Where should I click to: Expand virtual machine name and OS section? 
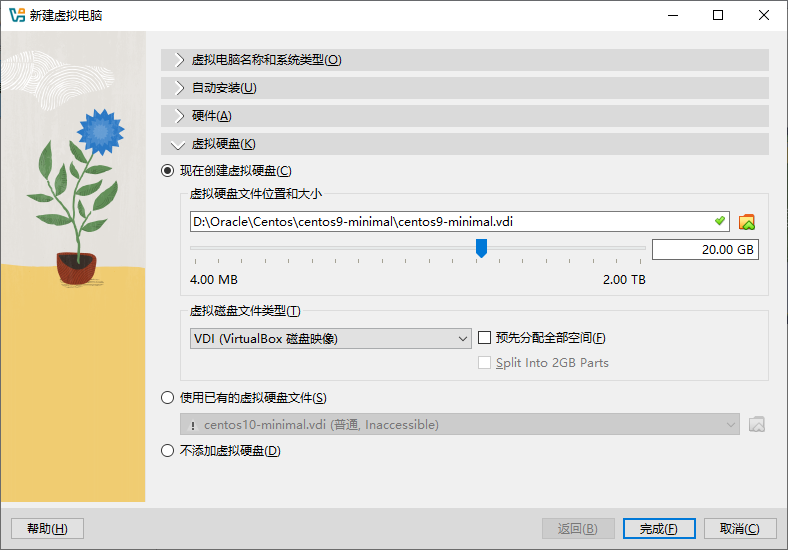coord(465,60)
